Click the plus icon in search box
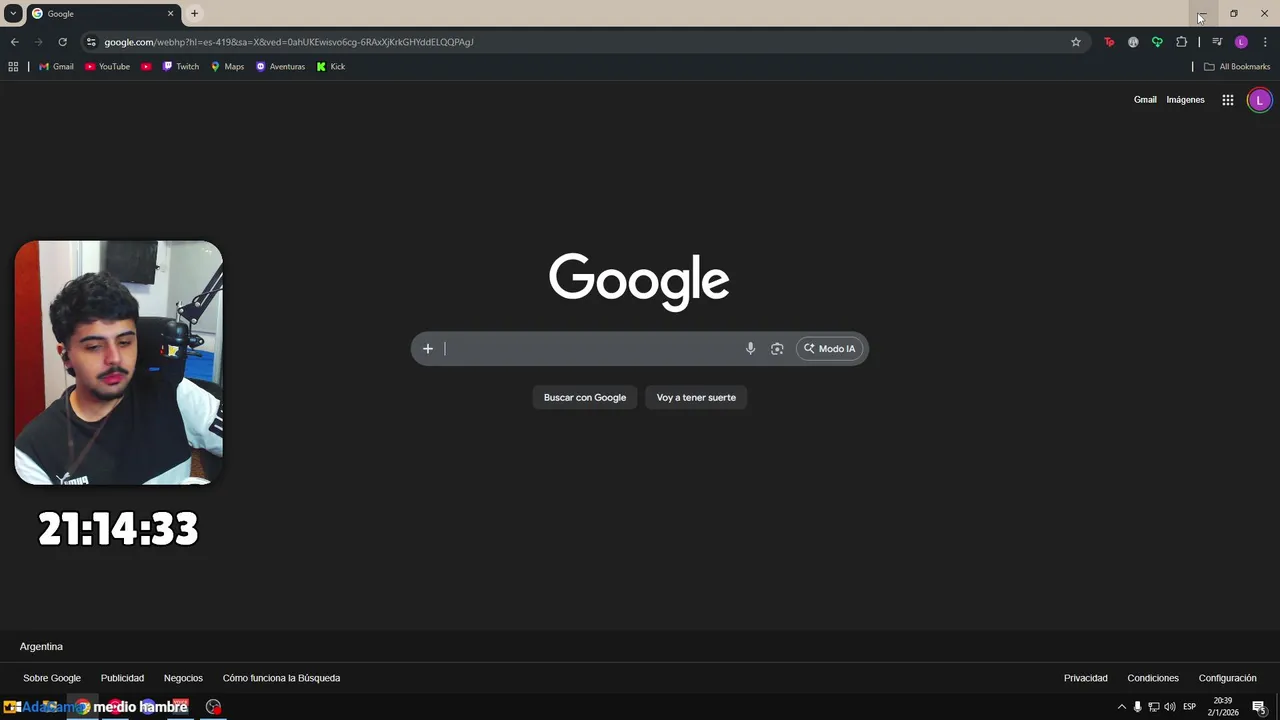 point(428,349)
